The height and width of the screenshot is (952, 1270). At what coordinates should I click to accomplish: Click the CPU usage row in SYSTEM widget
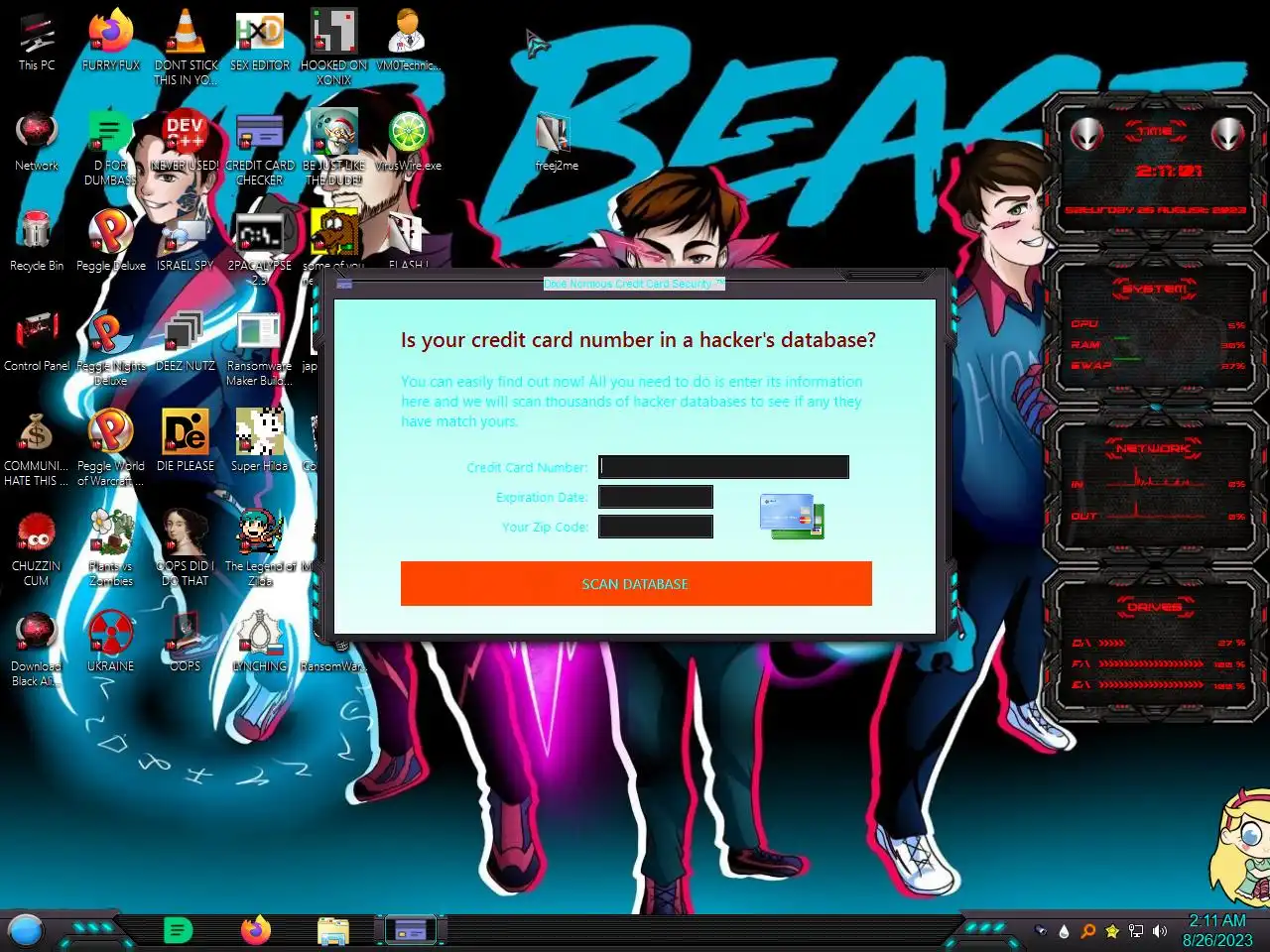point(1158,324)
